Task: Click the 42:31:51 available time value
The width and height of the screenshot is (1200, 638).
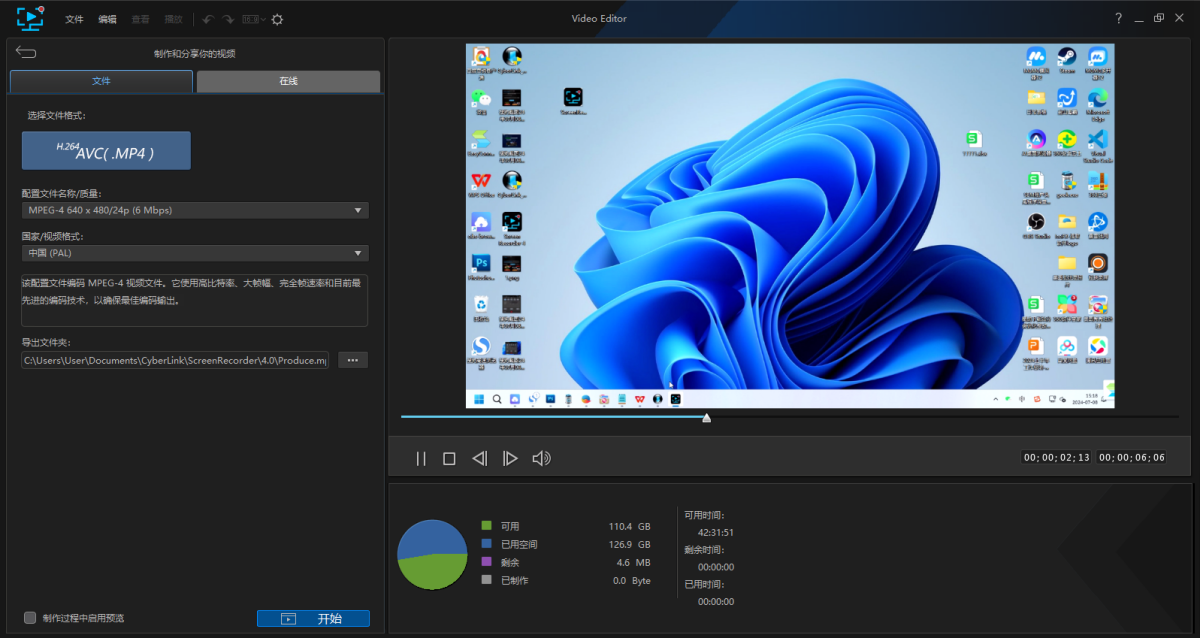Action: (716, 532)
